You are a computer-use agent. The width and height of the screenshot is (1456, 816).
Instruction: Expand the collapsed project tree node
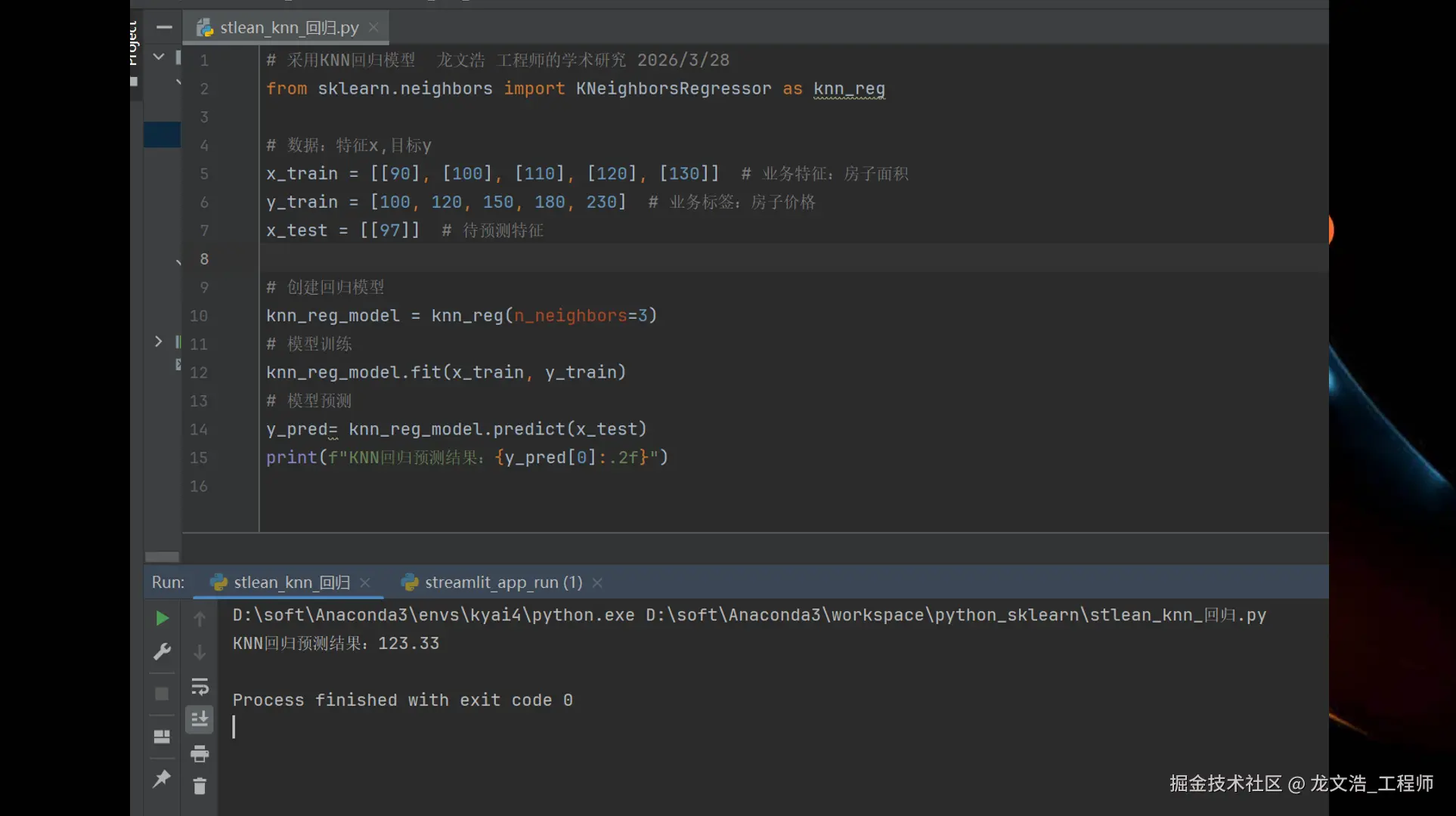coord(158,342)
